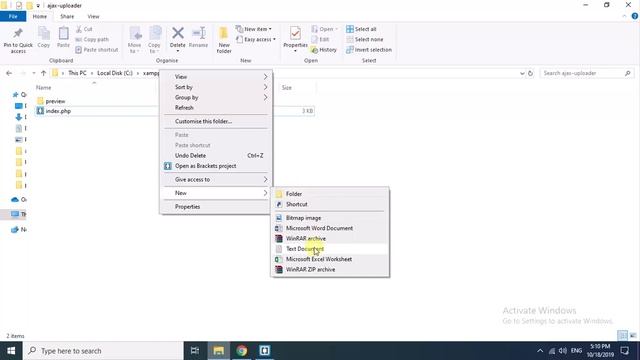Switch to the Share tab
The width and height of the screenshot is (640, 360).
pyautogui.click(x=67, y=16)
